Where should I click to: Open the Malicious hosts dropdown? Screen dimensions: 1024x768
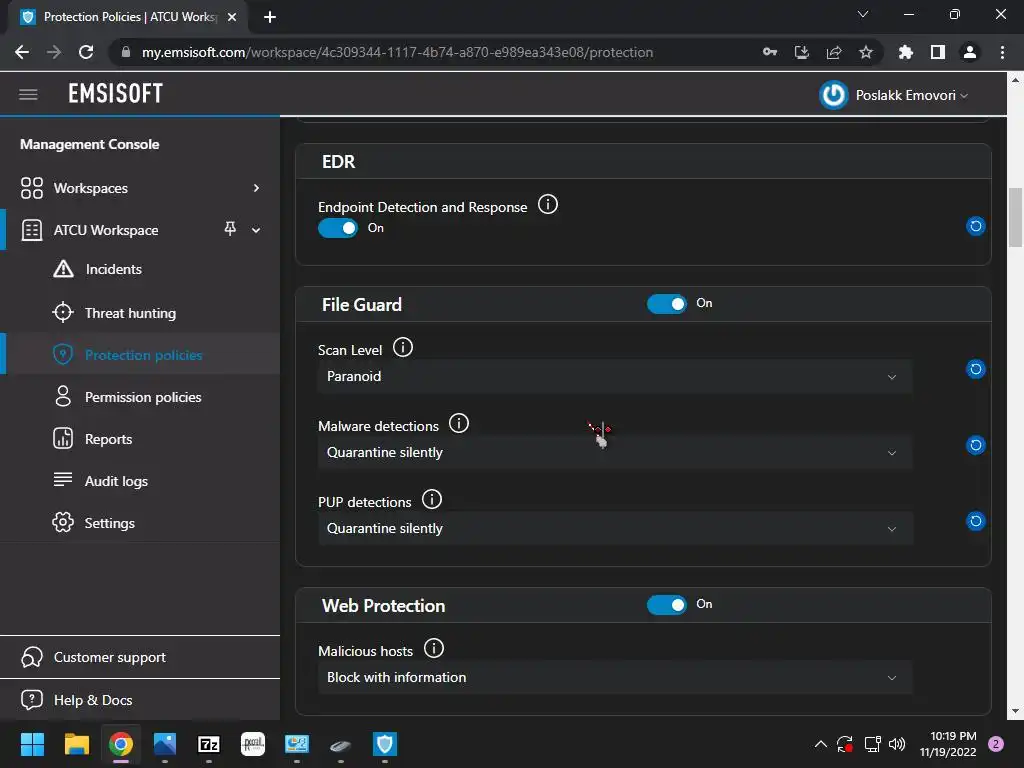[x=615, y=677]
